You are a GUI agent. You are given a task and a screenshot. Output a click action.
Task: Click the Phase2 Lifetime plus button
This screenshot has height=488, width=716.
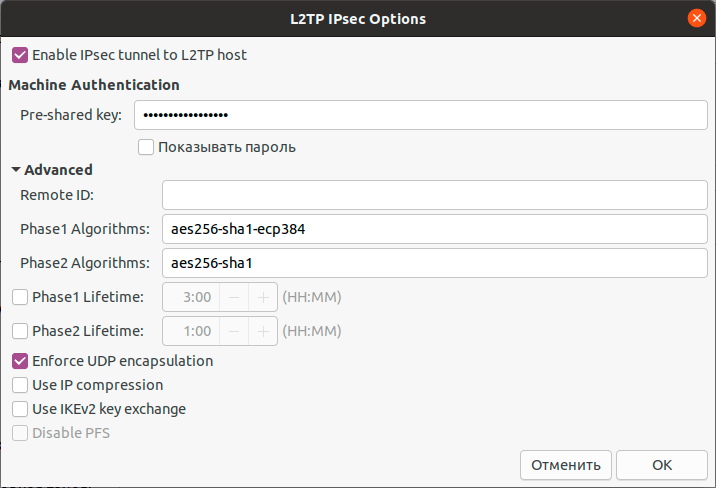point(263,330)
